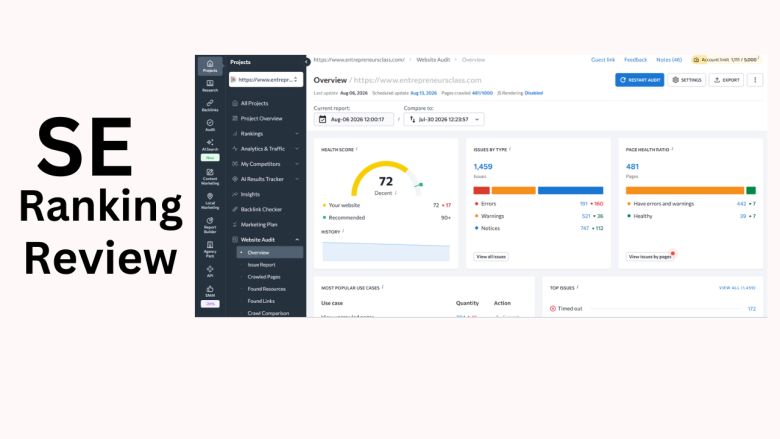Click the Timed out error icon
Viewport: 780px width, 439px height.
tap(553, 309)
